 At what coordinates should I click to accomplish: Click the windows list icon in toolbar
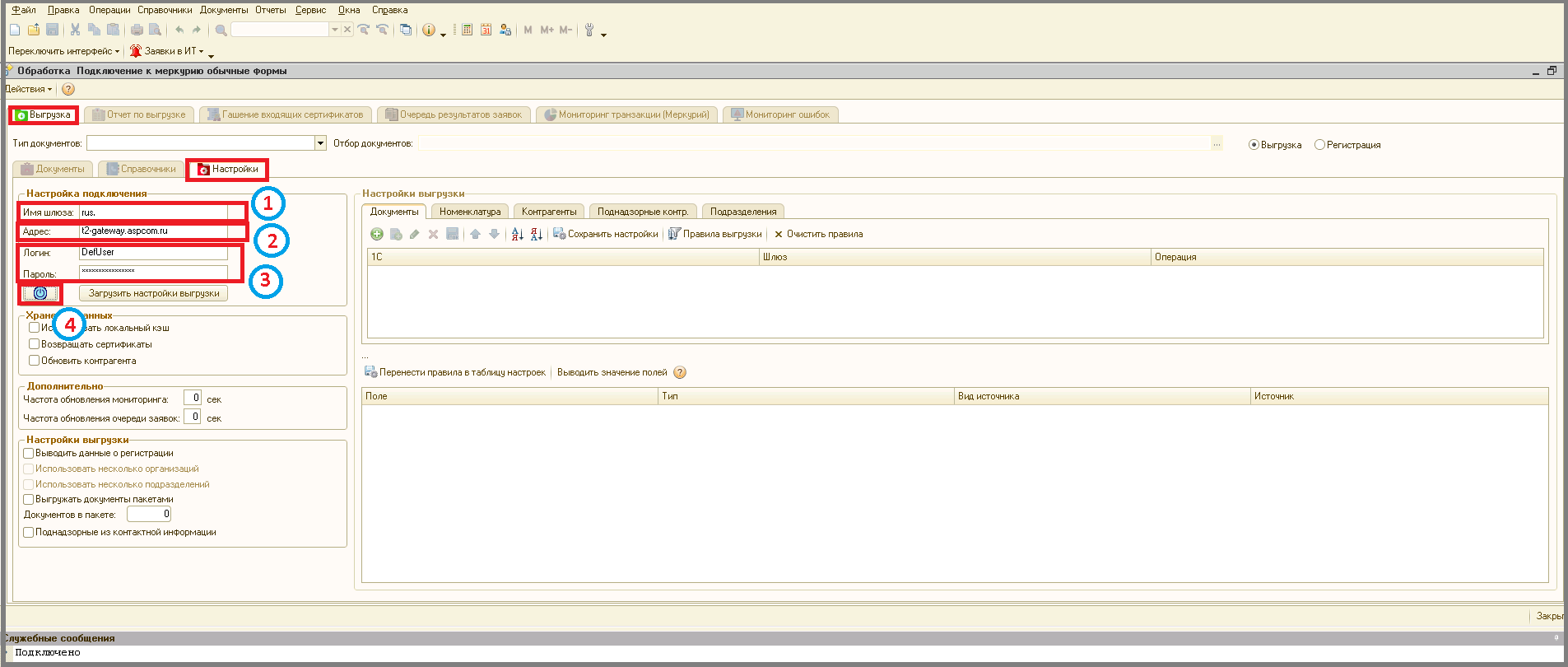tap(406, 30)
